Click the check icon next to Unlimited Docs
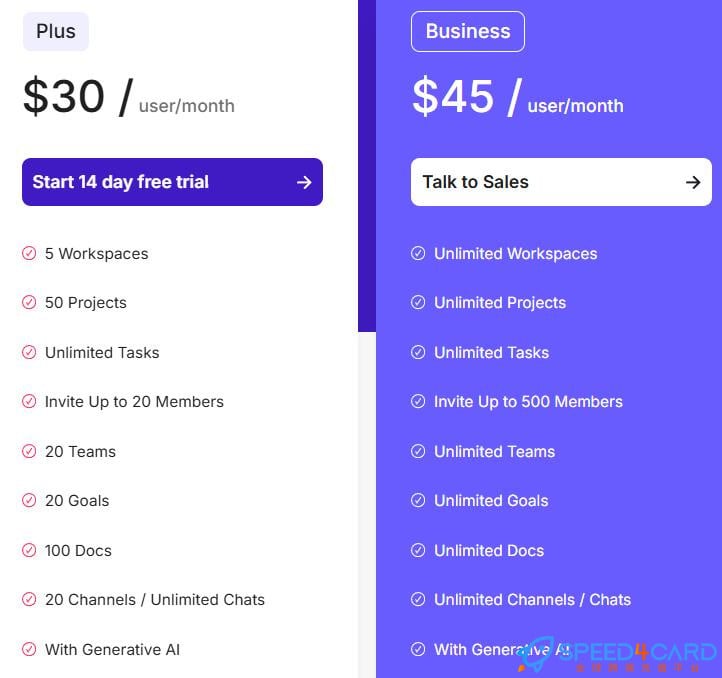 click(418, 551)
